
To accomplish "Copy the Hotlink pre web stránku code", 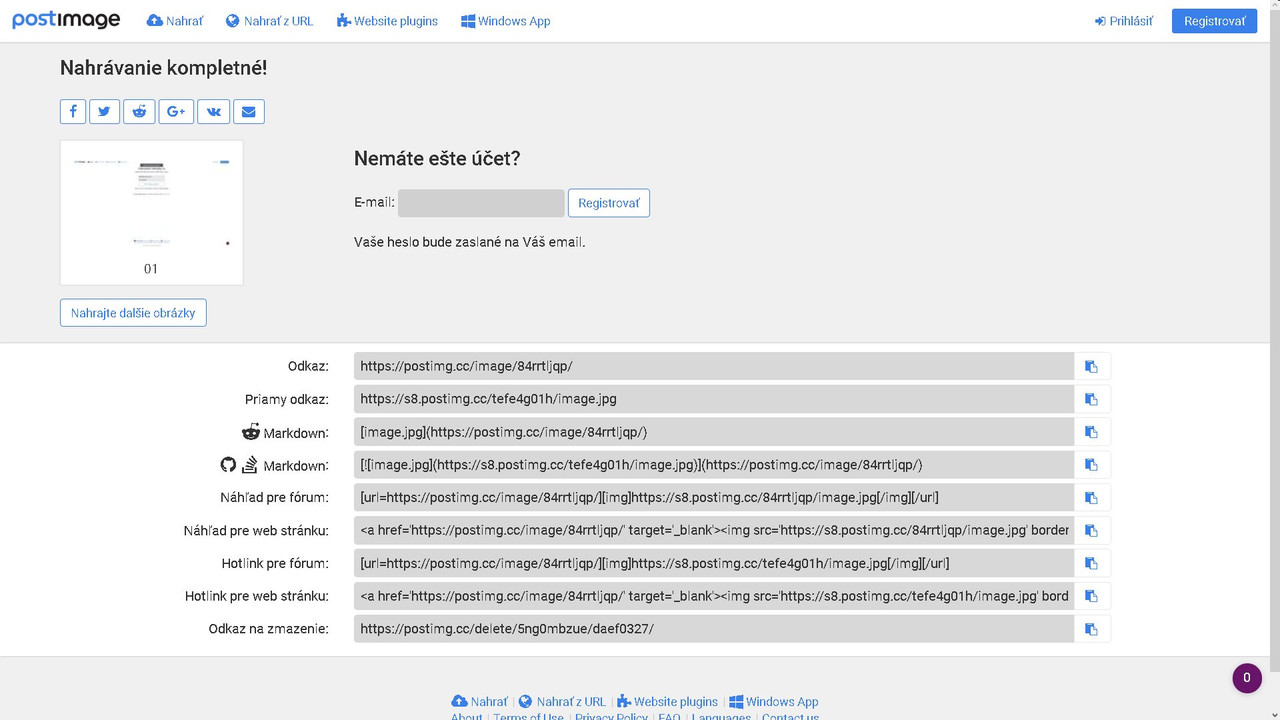I will pos(1092,596).
